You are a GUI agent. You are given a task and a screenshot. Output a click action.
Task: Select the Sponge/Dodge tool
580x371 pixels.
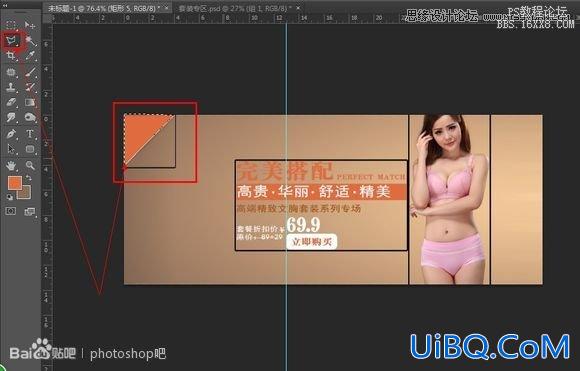[x=30, y=118]
